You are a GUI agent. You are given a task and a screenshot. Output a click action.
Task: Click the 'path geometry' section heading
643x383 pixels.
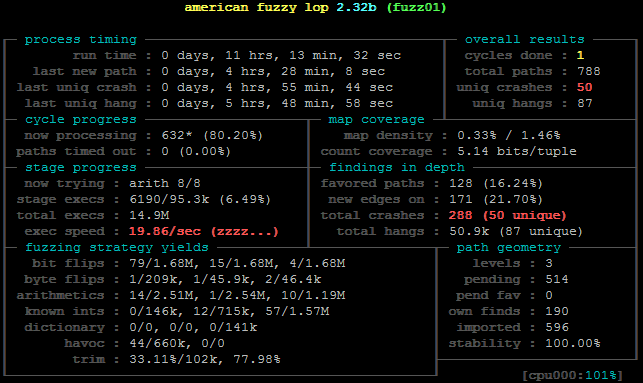click(x=508, y=247)
